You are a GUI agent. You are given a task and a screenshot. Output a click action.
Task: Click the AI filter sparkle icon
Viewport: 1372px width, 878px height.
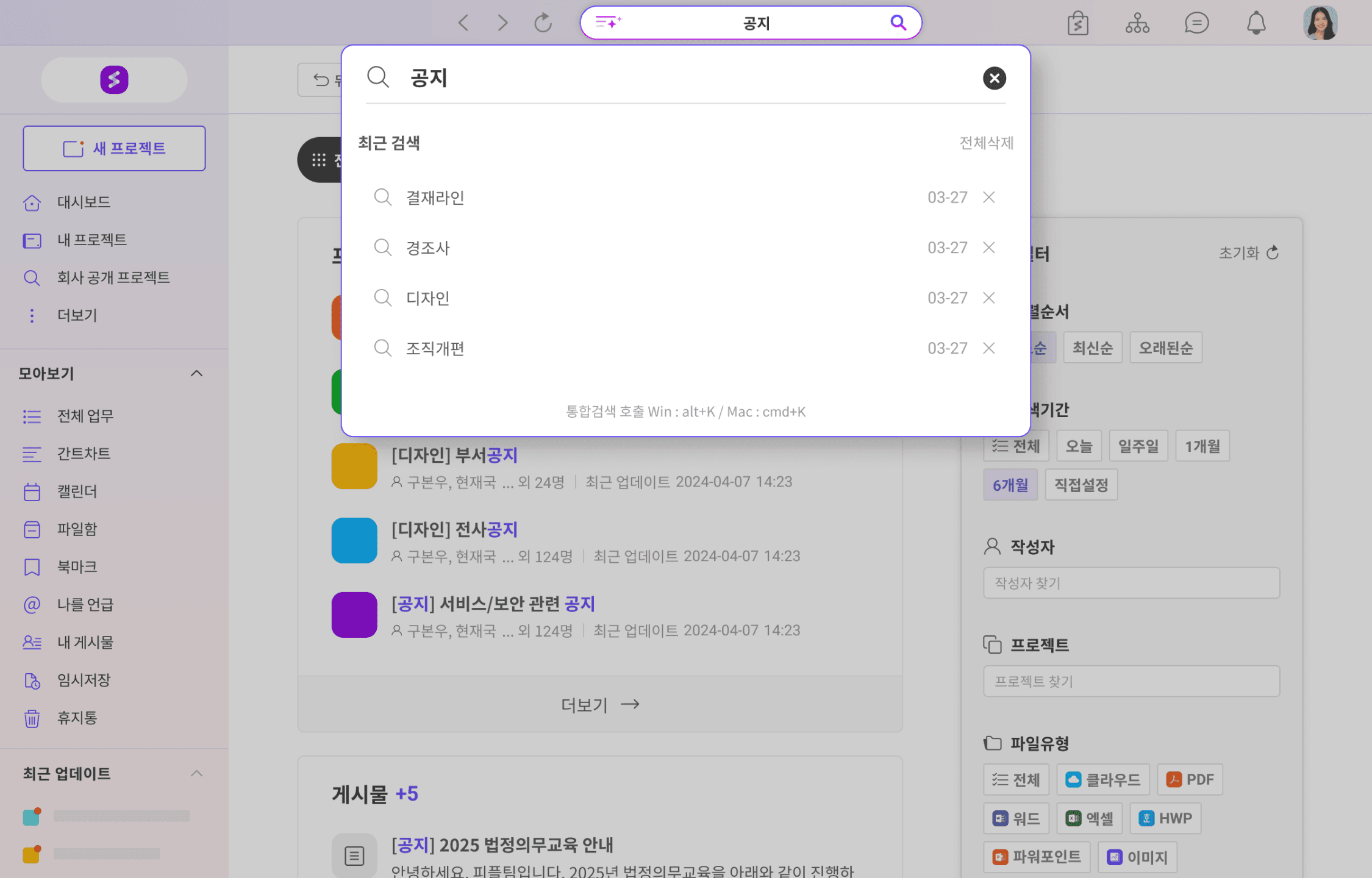608,23
